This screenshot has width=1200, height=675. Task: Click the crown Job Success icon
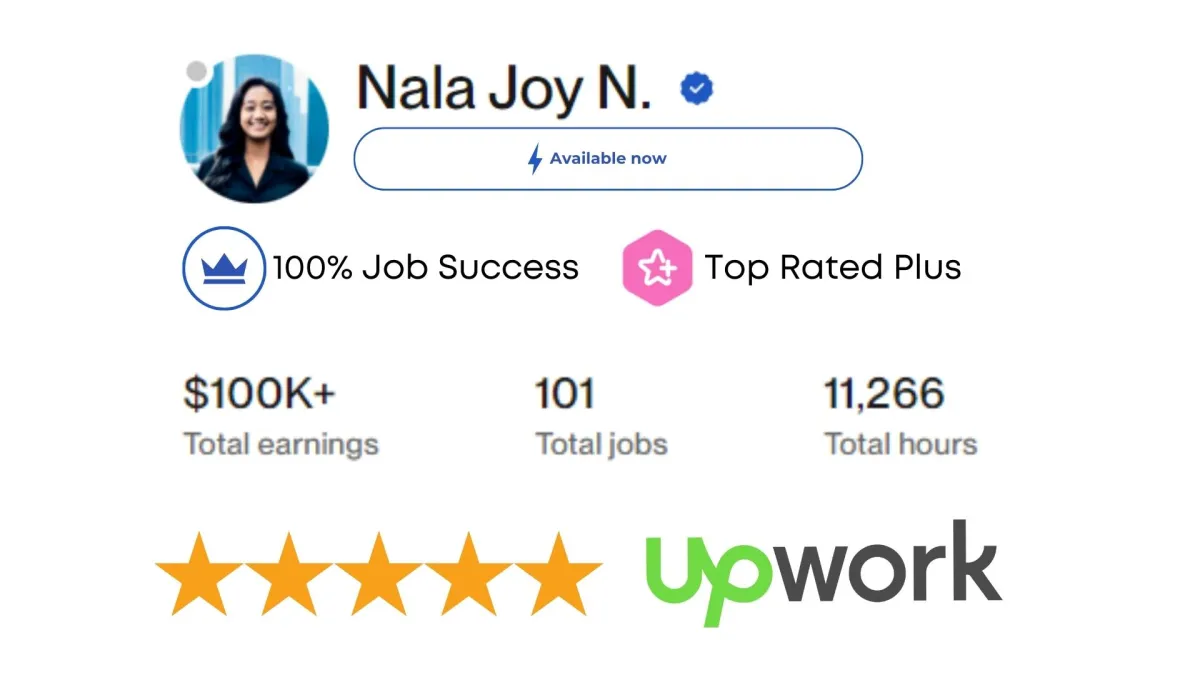[224, 268]
